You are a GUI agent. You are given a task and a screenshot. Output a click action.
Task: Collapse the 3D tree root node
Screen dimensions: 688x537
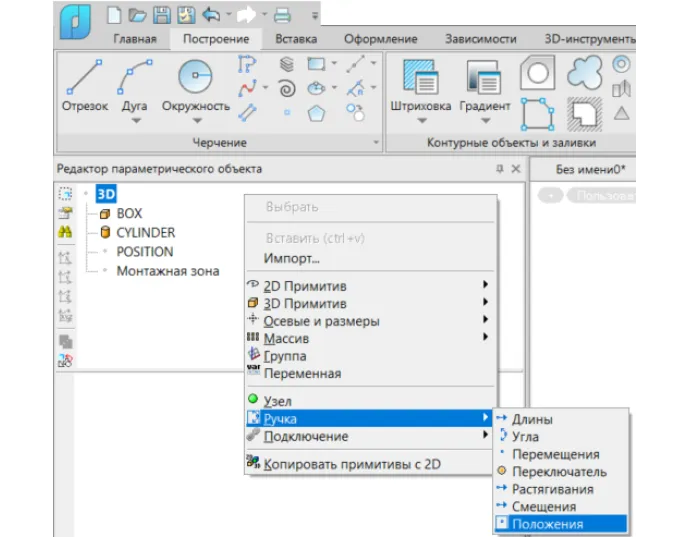[x=86, y=193]
